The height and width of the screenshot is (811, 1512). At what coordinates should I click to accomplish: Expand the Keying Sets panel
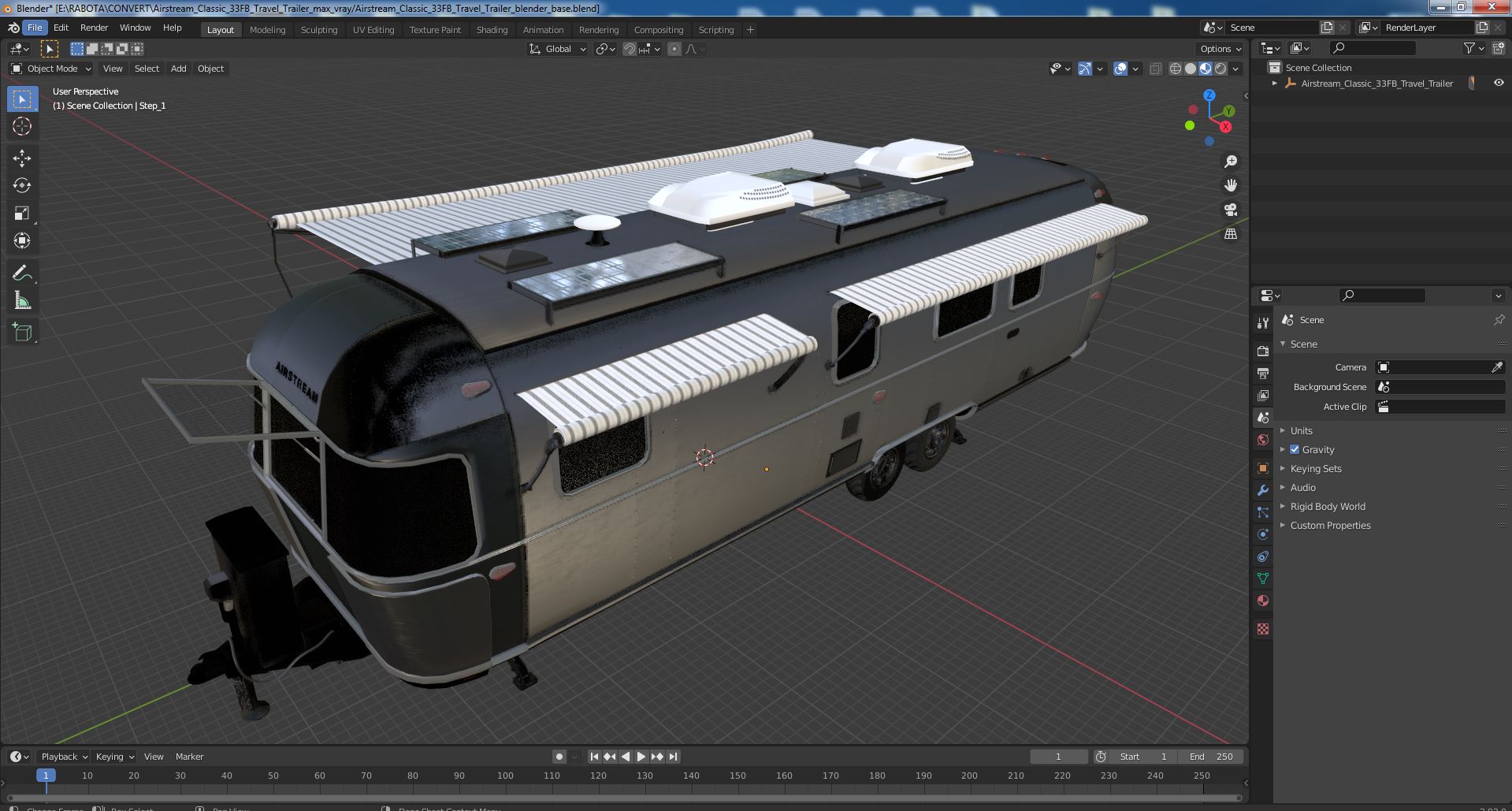tap(1315, 468)
